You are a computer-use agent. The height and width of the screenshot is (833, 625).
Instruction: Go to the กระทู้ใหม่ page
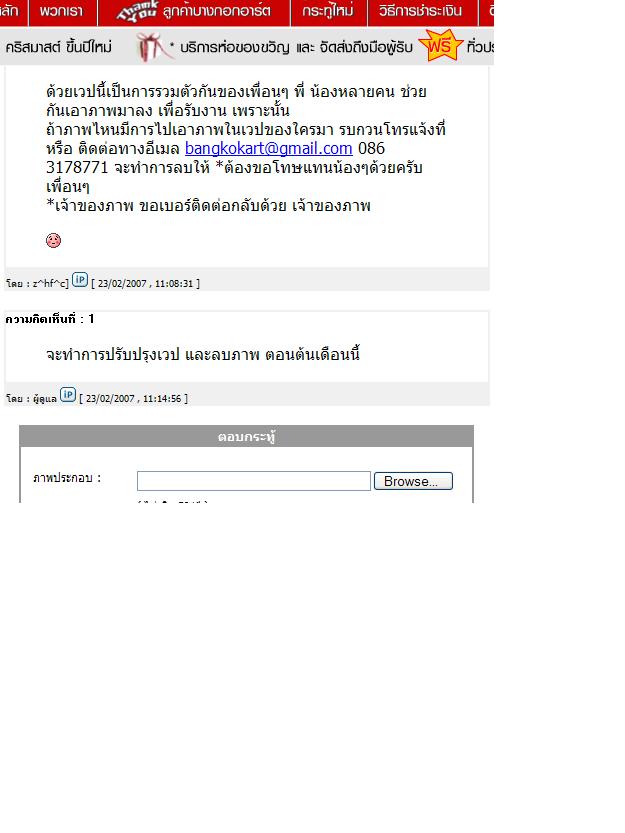(328, 12)
